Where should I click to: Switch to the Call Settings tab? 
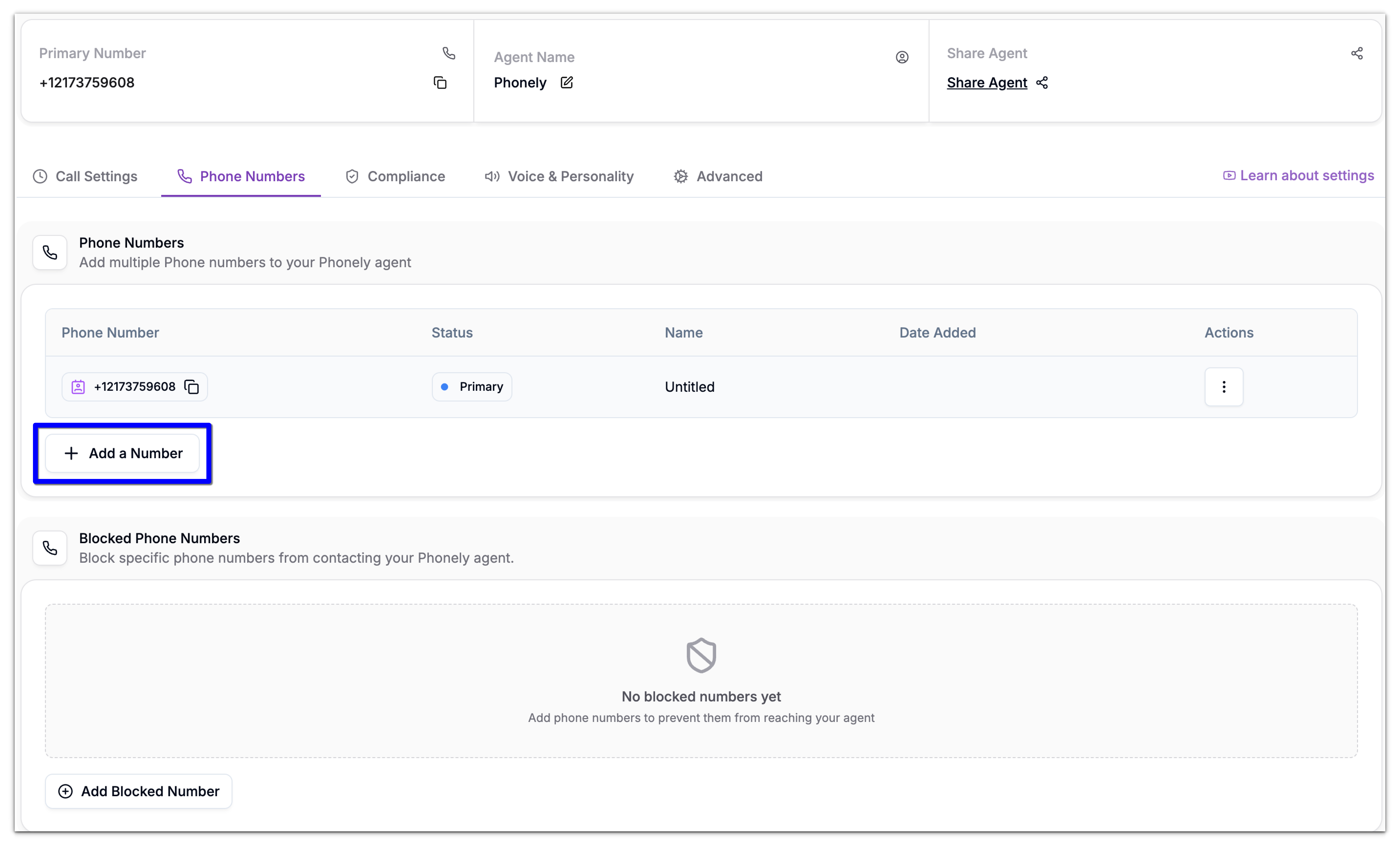[x=85, y=177]
